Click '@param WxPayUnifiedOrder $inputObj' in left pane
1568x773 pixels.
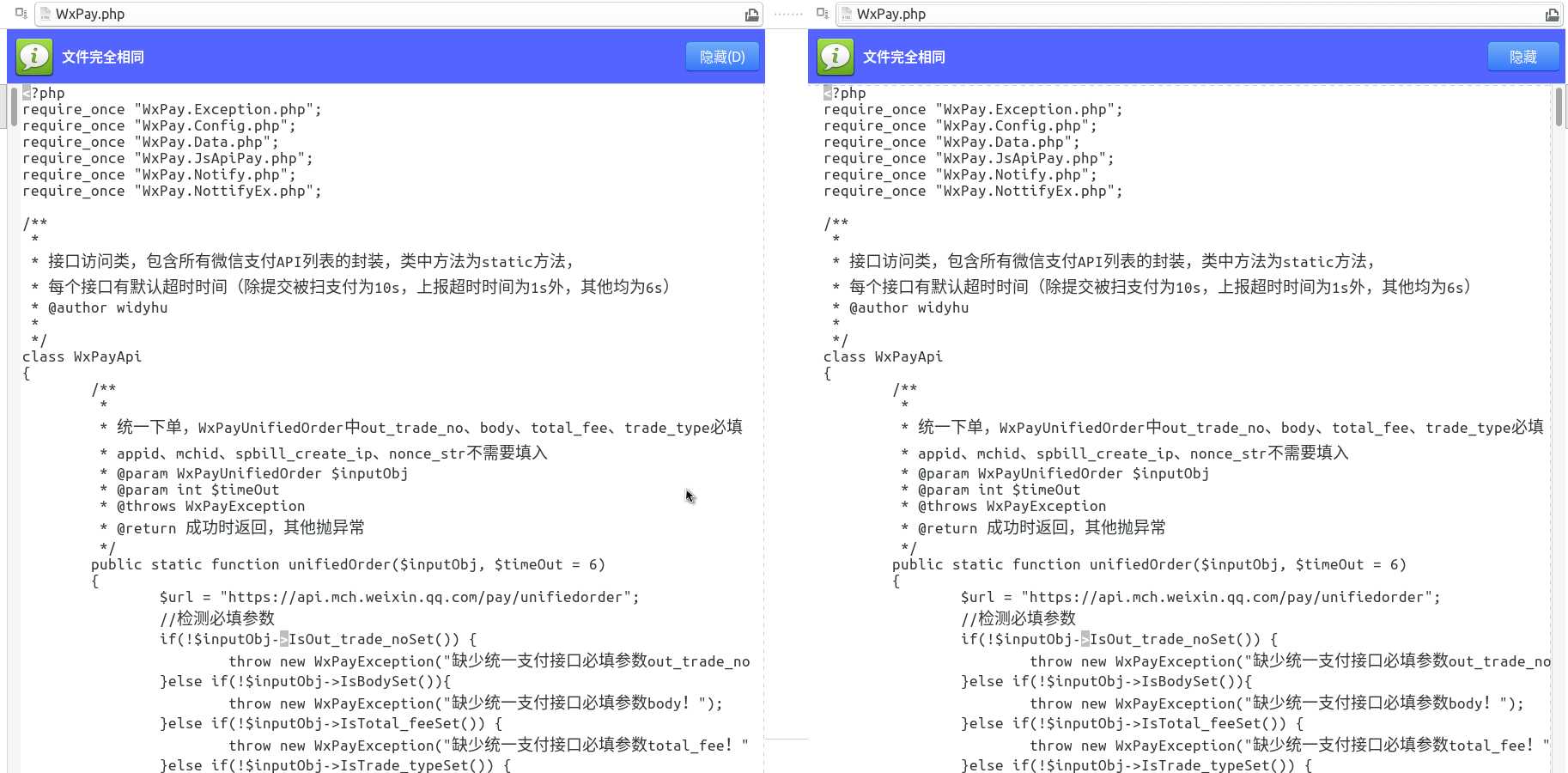pos(262,473)
